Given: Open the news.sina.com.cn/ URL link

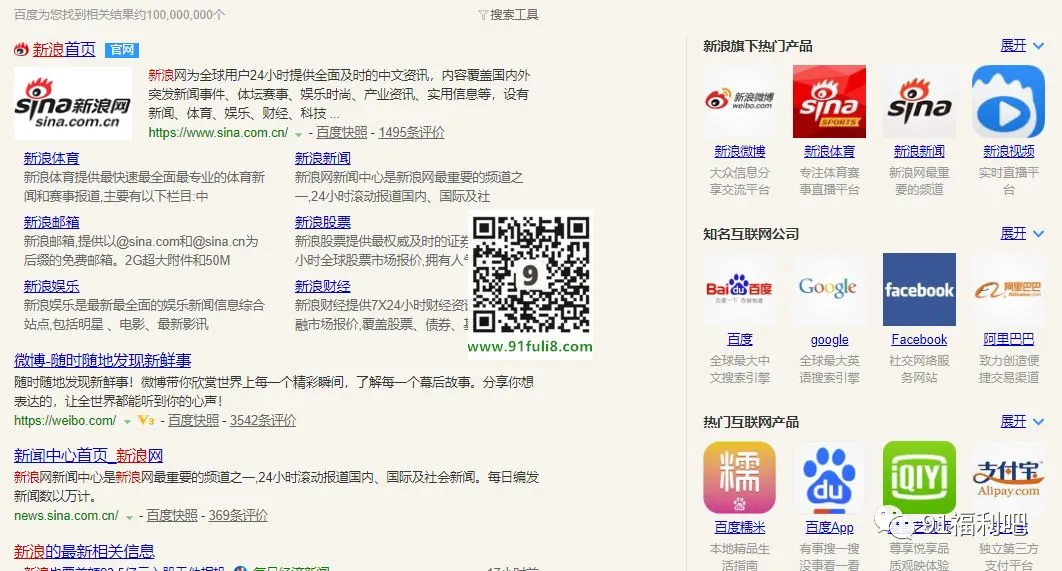Looking at the screenshot, I should pos(66,515).
